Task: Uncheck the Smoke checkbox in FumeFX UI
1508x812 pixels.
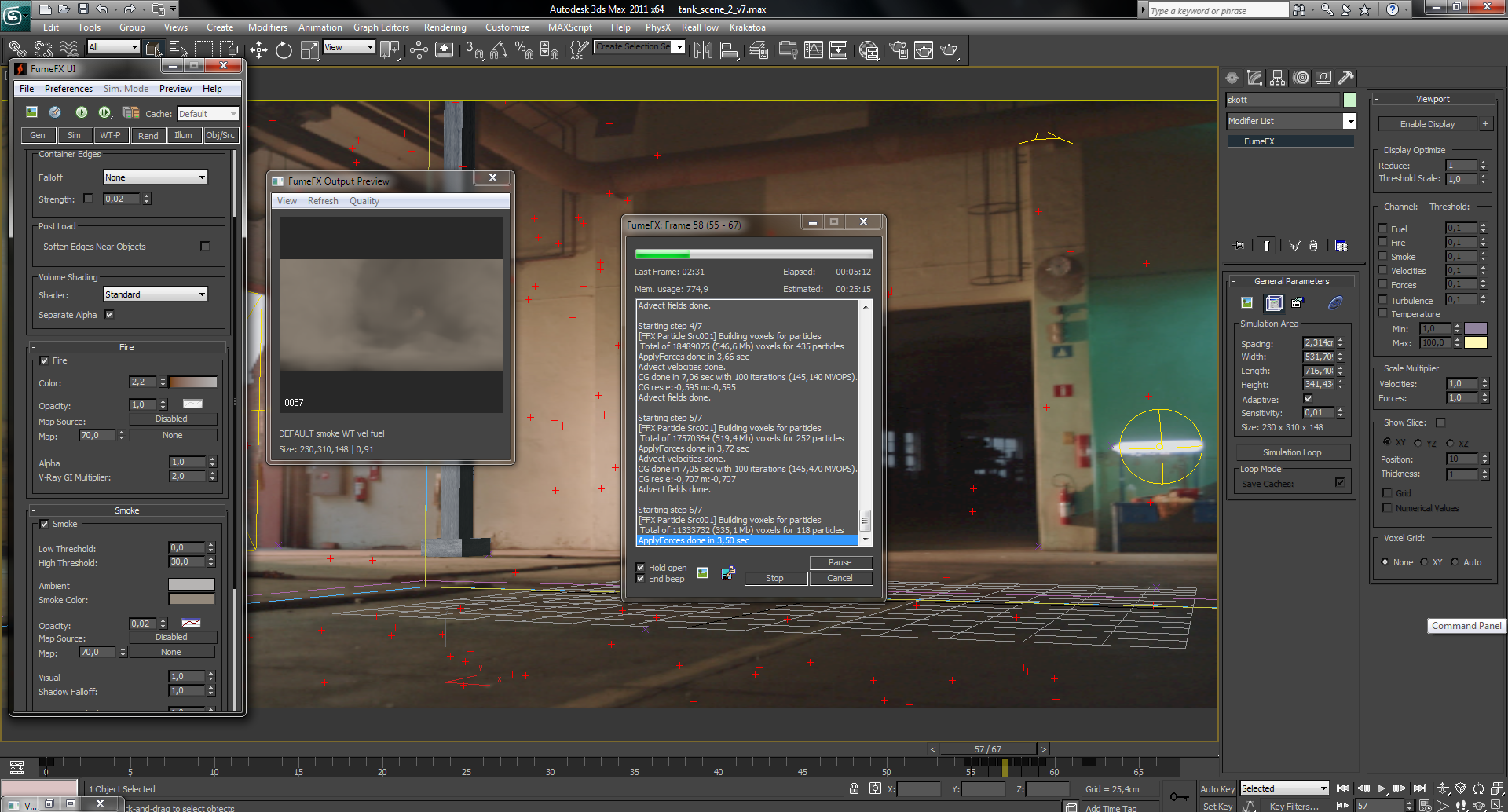Action: click(x=44, y=524)
